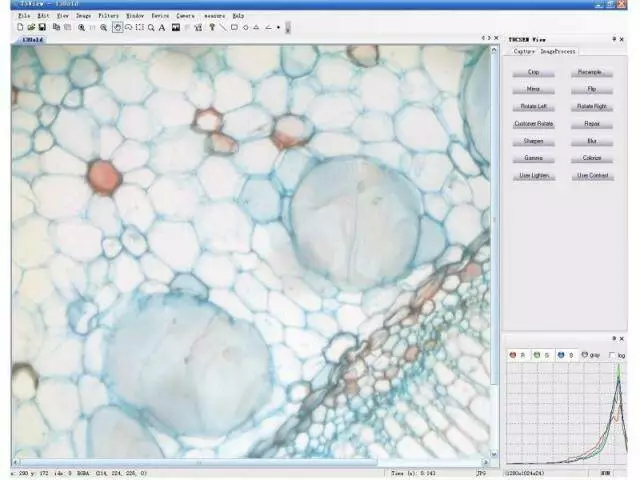Choose the line measurement tool
640x480 pixels.
(x=223, y=27)
